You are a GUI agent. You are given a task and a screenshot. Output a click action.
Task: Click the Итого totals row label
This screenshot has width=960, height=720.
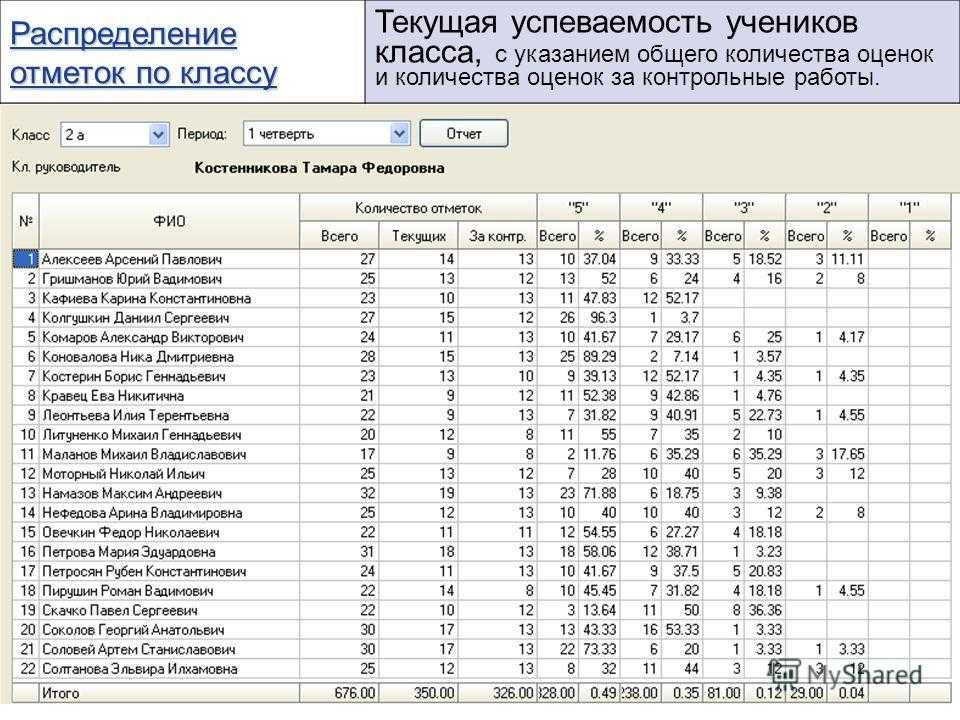[x=60, y=693]
